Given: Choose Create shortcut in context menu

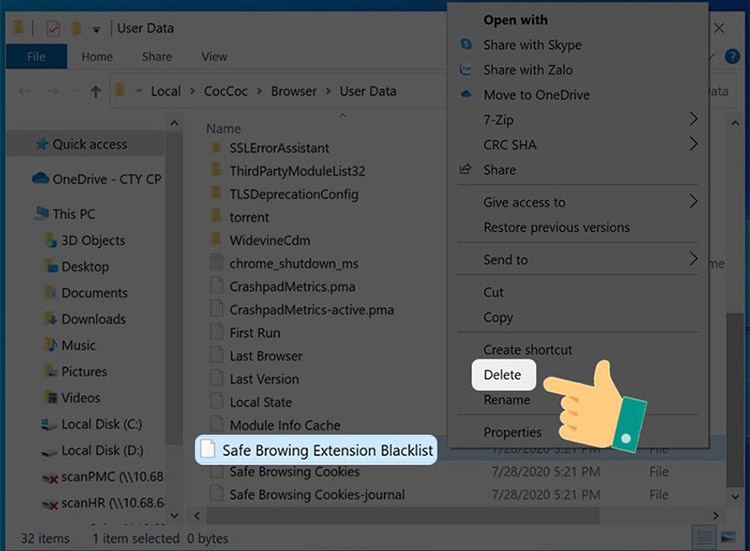Looking at the screenshot, I should point(528,350).
